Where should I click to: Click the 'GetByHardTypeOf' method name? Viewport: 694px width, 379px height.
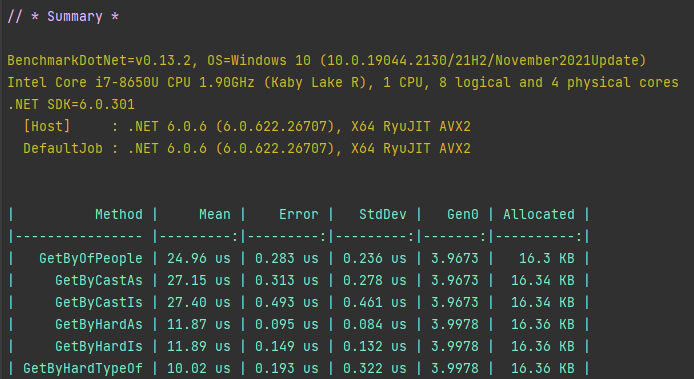(x=83, y=368)
